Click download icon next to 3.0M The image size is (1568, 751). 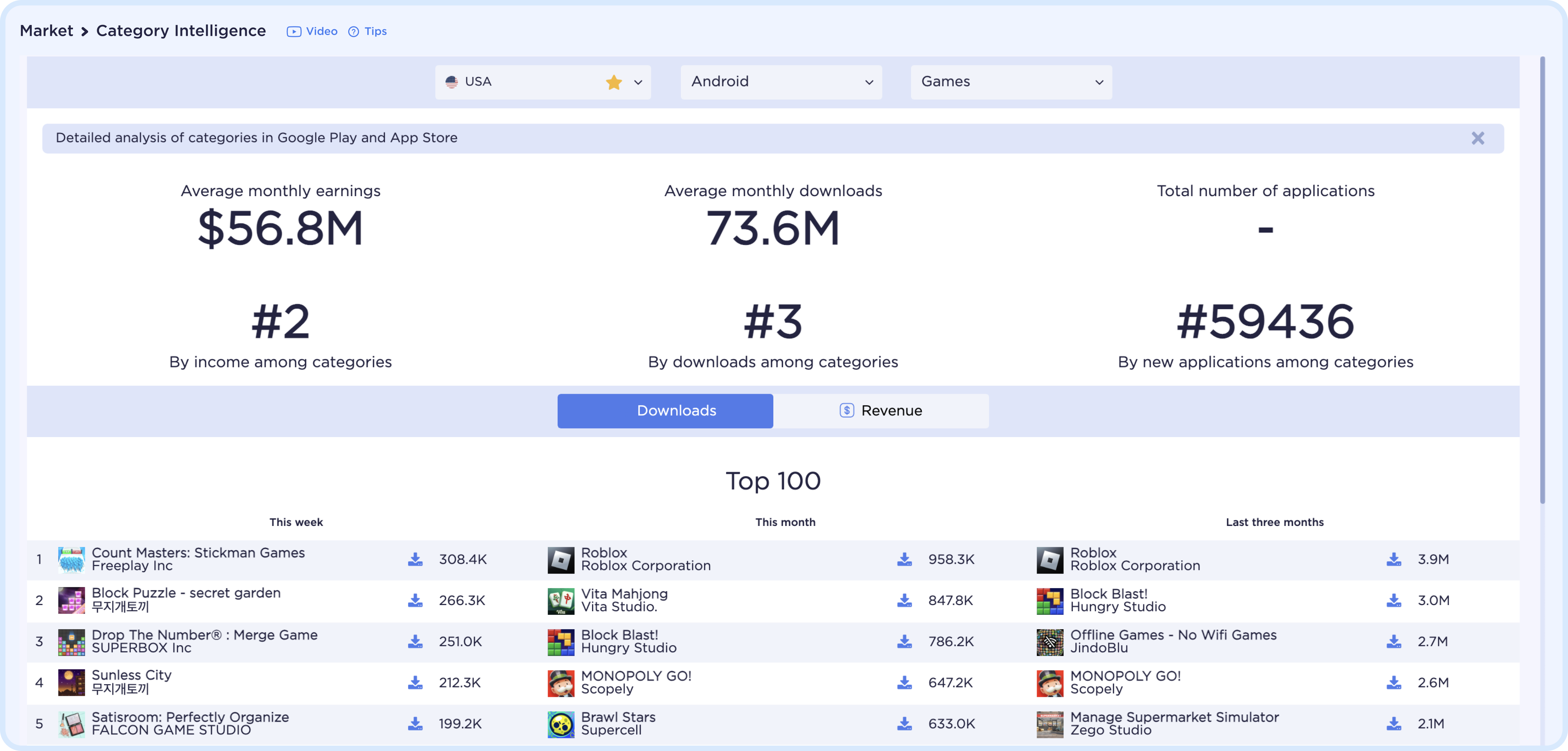[1394, 600]
